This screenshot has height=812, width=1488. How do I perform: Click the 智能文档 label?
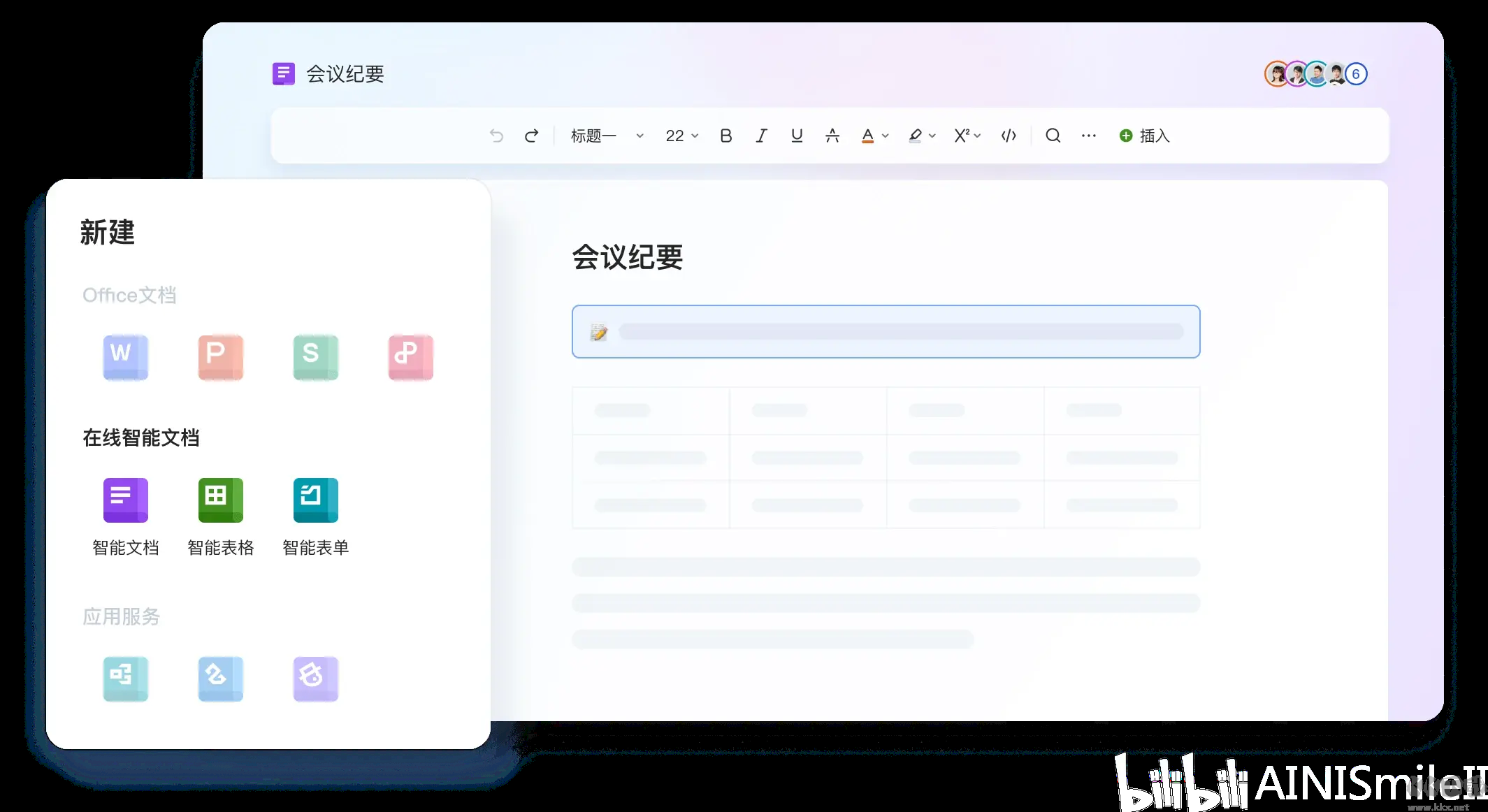126,547
